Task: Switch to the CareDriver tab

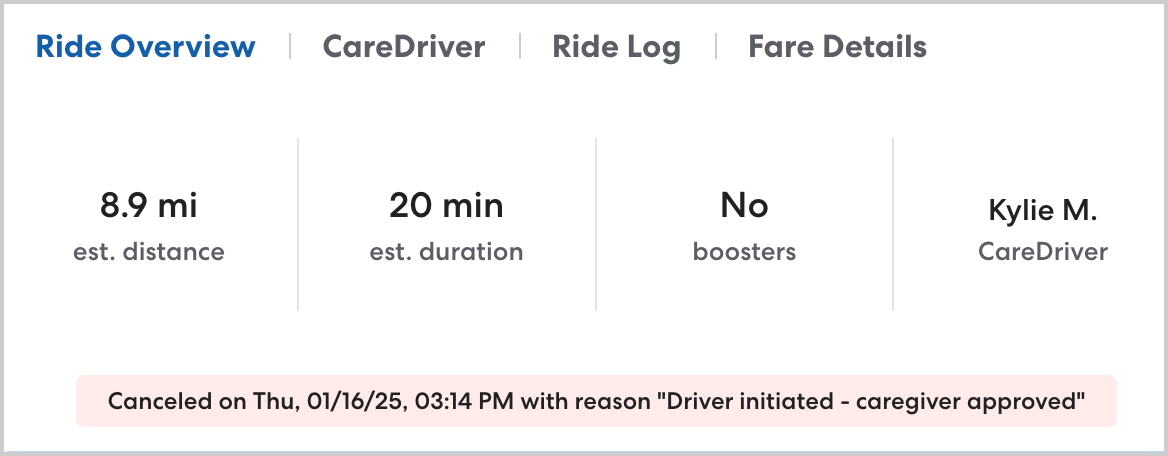Action: click(x=404, y=47)
